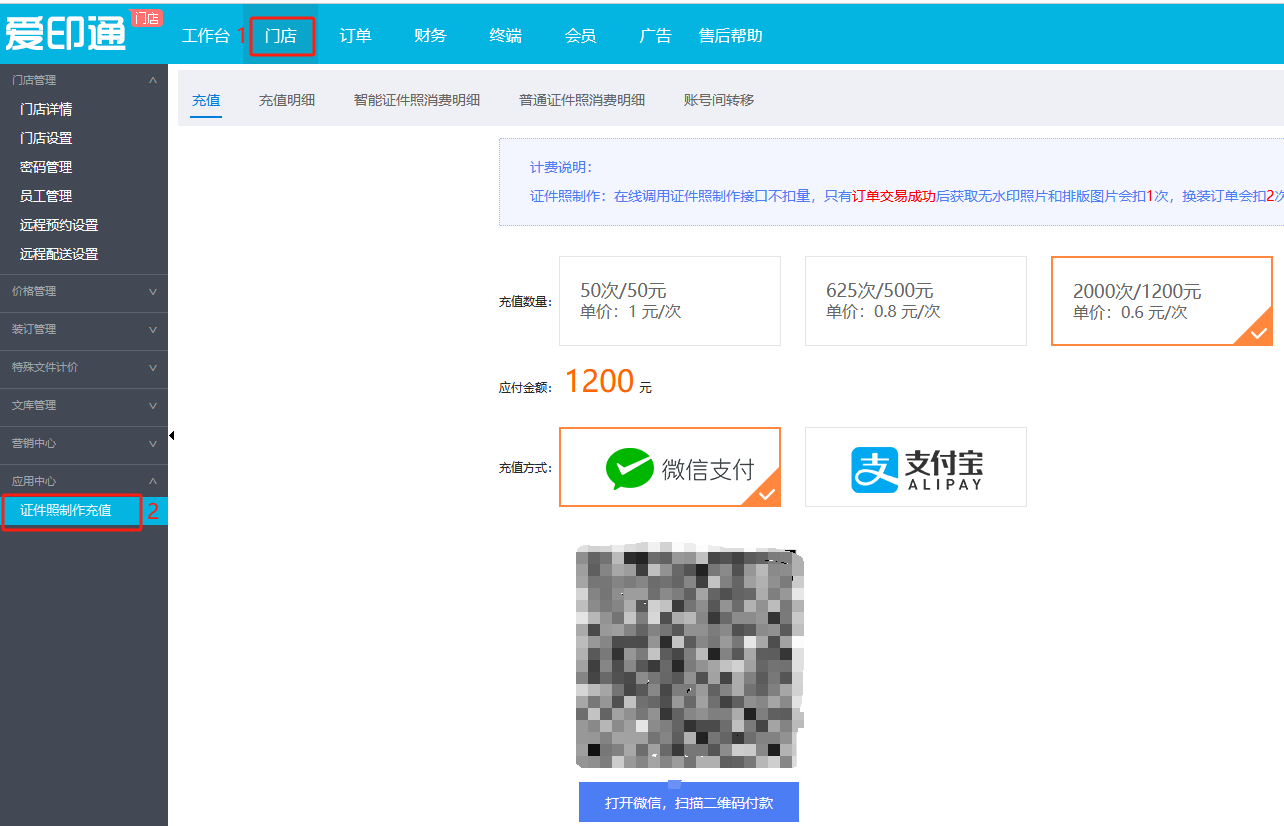Screen dimensions: 1284x826
Task: Open the 售后帮助 menu
Action: pyautogui.click(x=730, y=36)
